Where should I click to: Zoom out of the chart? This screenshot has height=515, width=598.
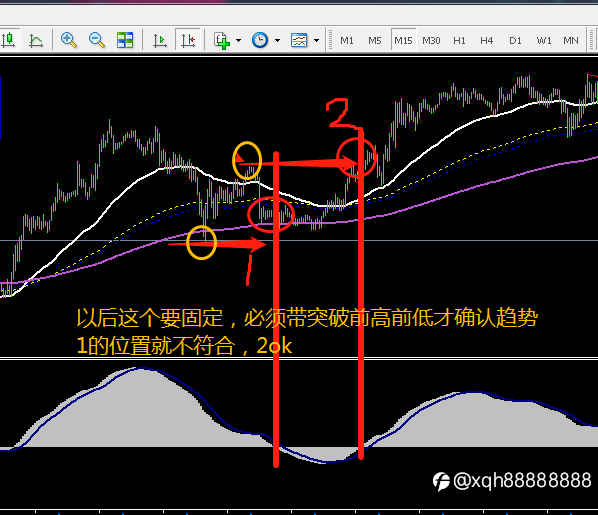(96, 40)
